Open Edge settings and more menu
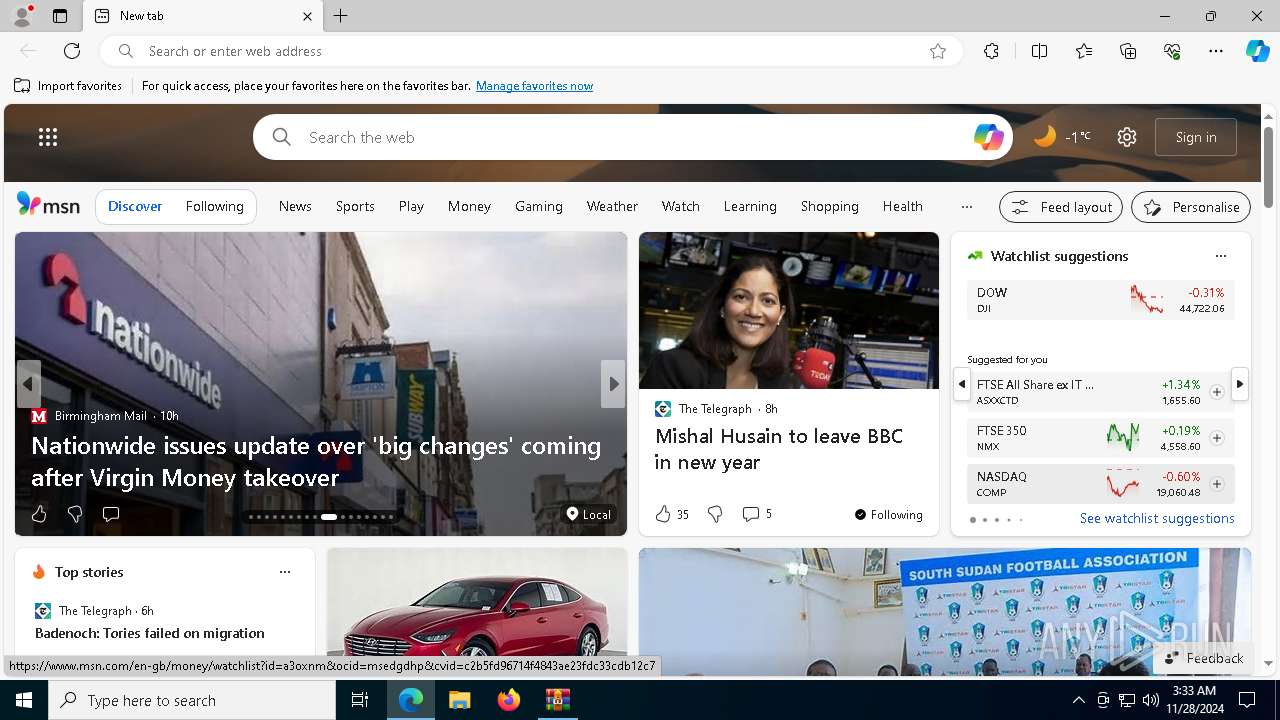The image size is (1280, 720). [1216, 51]
